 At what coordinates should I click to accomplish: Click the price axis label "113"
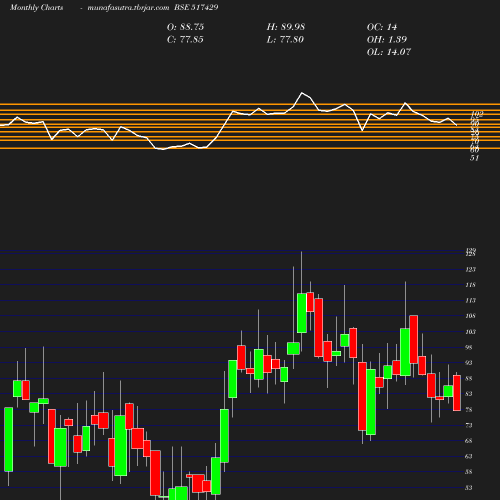(x=470, y=300)
